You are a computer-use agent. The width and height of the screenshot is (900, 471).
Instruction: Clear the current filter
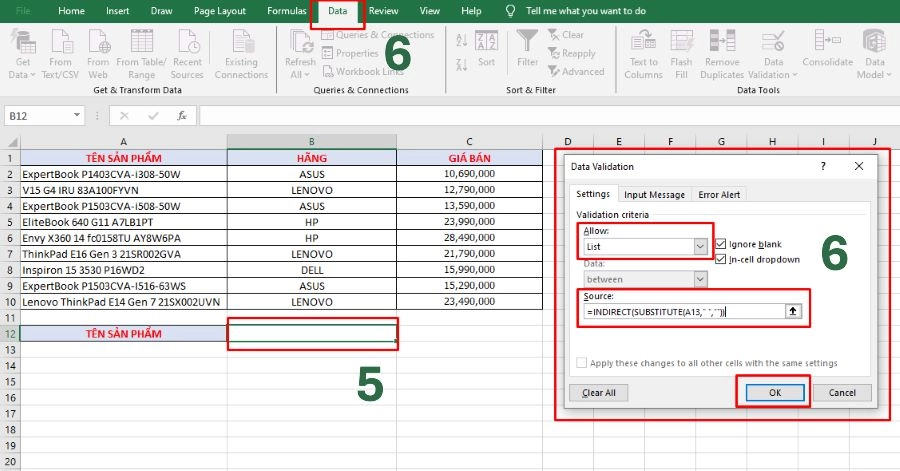click(566, 35)
